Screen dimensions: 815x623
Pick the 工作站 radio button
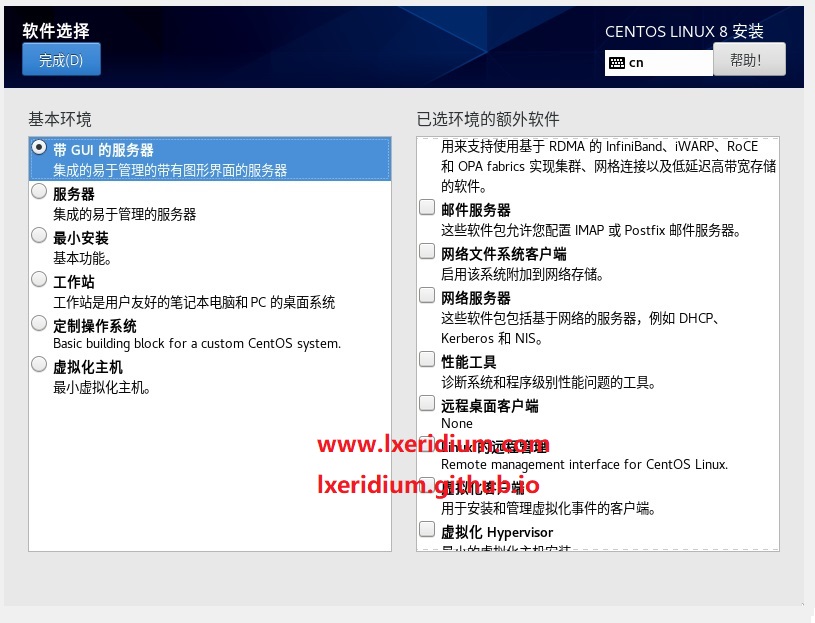(x=39, y=279)
